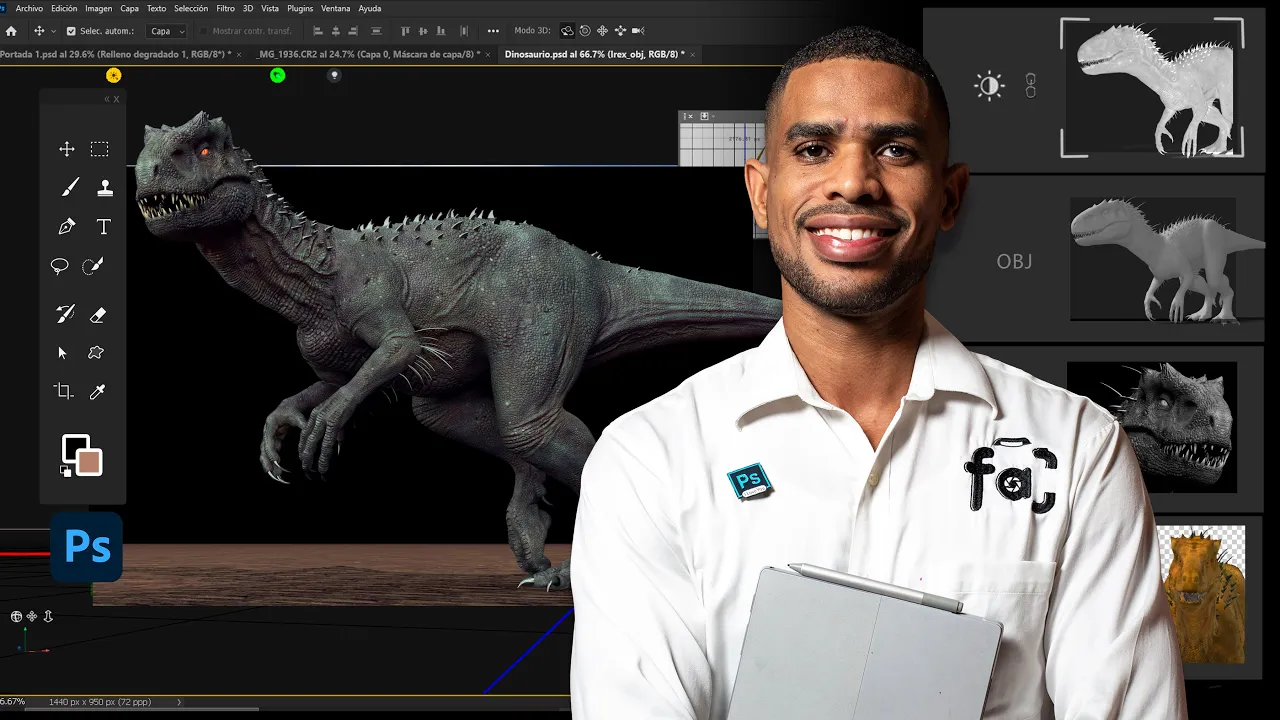Open more align options ellipsis

pos(493,31)
